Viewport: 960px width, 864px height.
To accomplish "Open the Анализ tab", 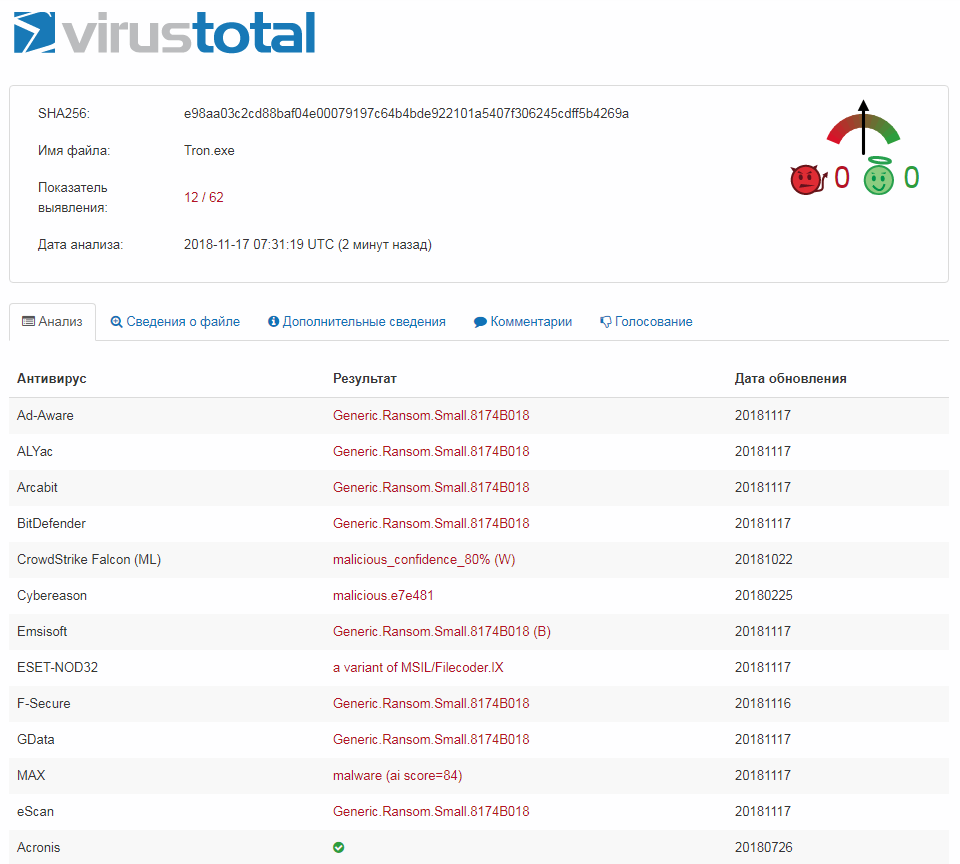I will point(53,321).
